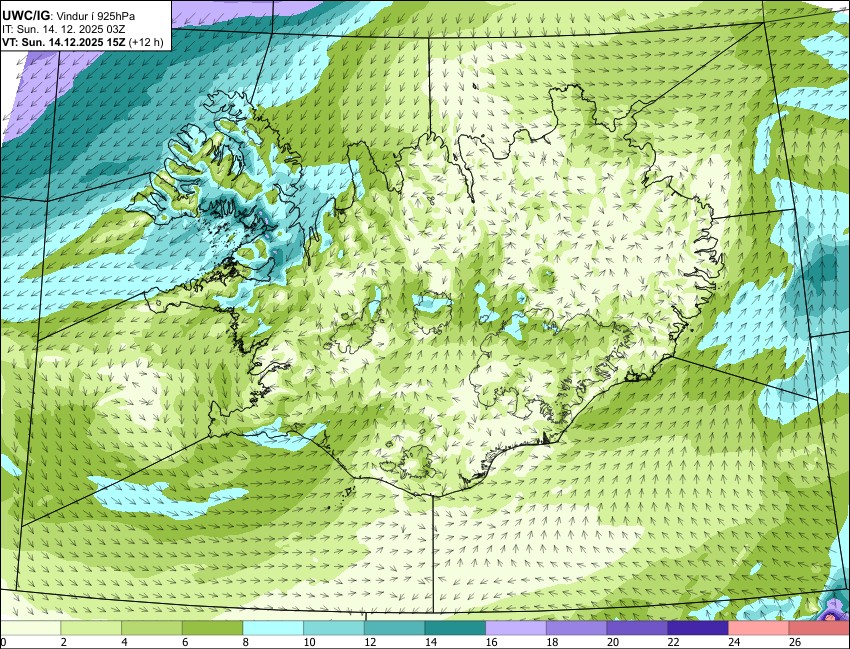Pick the pink legend swatch between 24 and 26

point(759,628)
